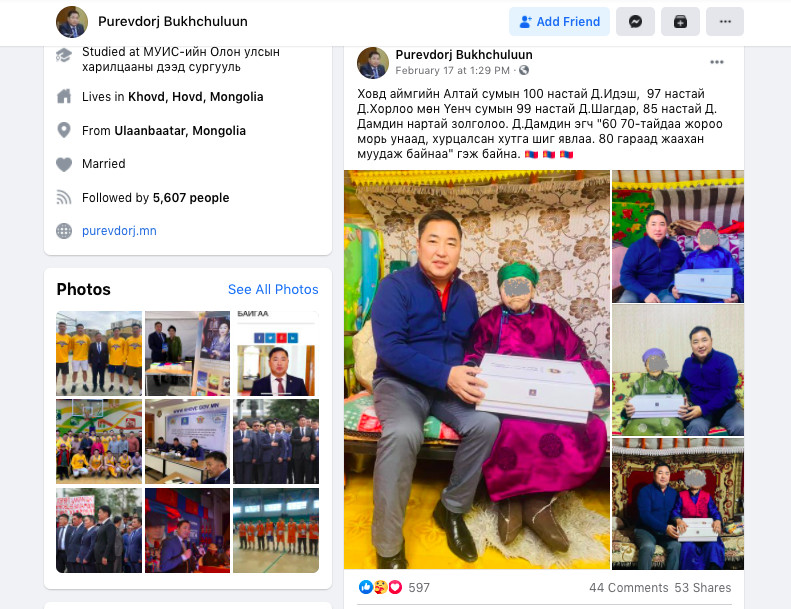This screenshot has width=791, height=609.
Task: Open the profile three-dots options menu
Action: 725,22
